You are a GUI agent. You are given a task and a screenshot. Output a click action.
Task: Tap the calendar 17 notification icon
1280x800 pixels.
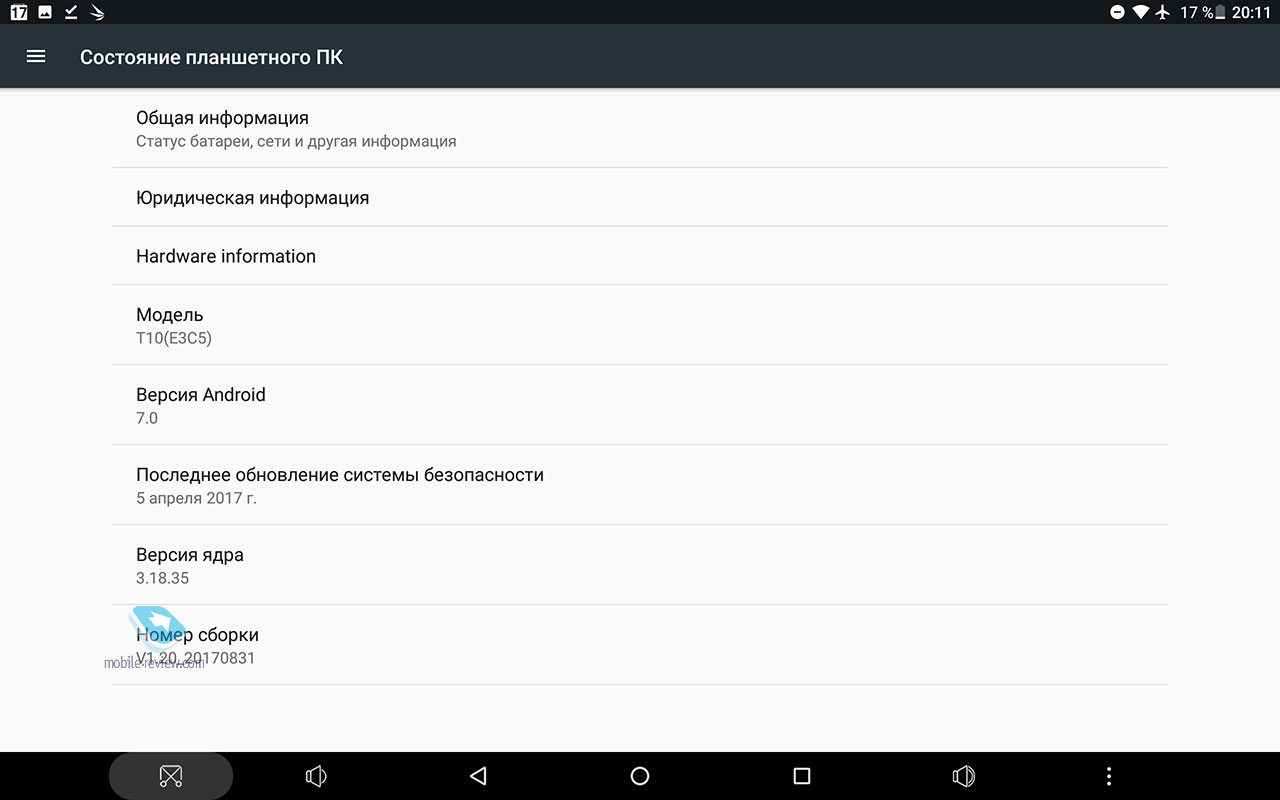point(19,12)
